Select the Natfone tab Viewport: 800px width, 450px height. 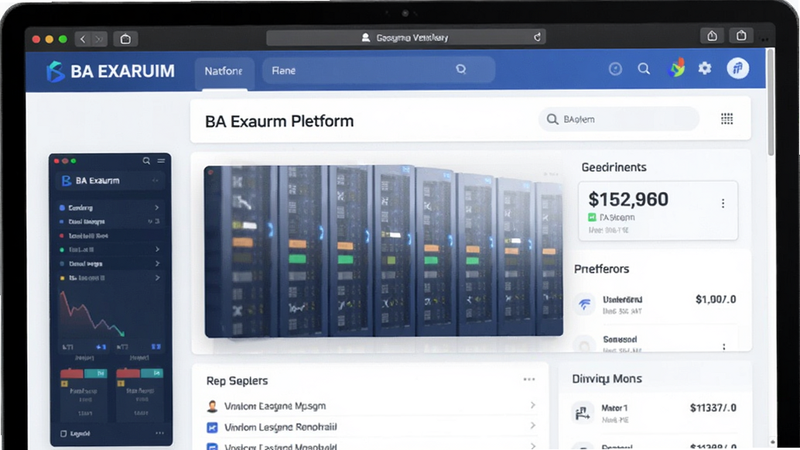pos(223,71)
